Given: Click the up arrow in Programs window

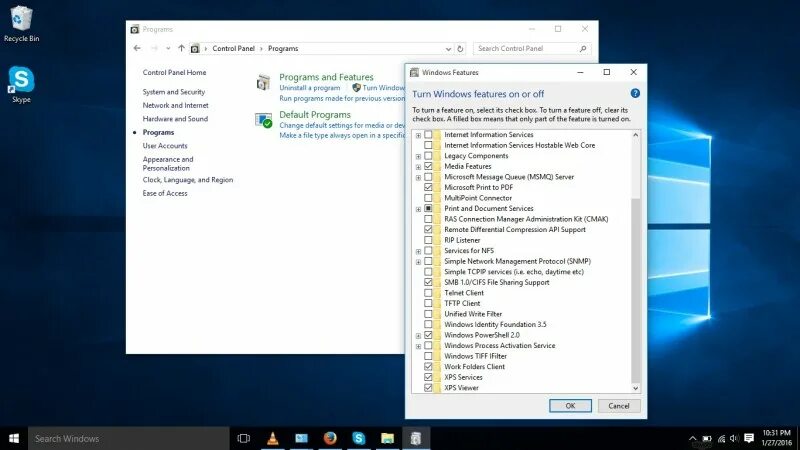Looking at the screenshot, I should pos(181,48).
